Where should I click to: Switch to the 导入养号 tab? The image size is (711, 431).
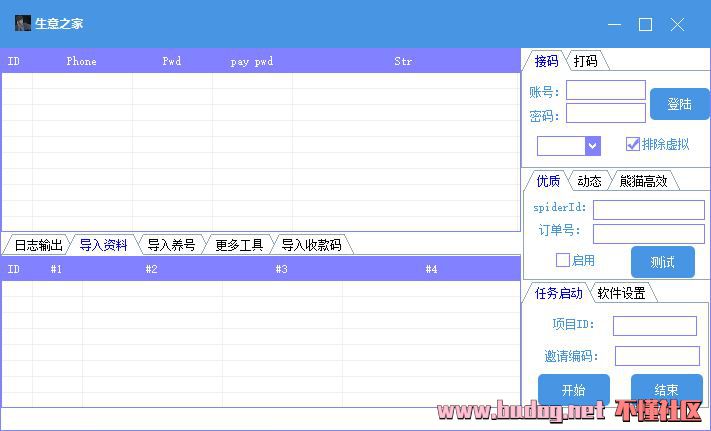pyautogui.click(x=171, y=245)
